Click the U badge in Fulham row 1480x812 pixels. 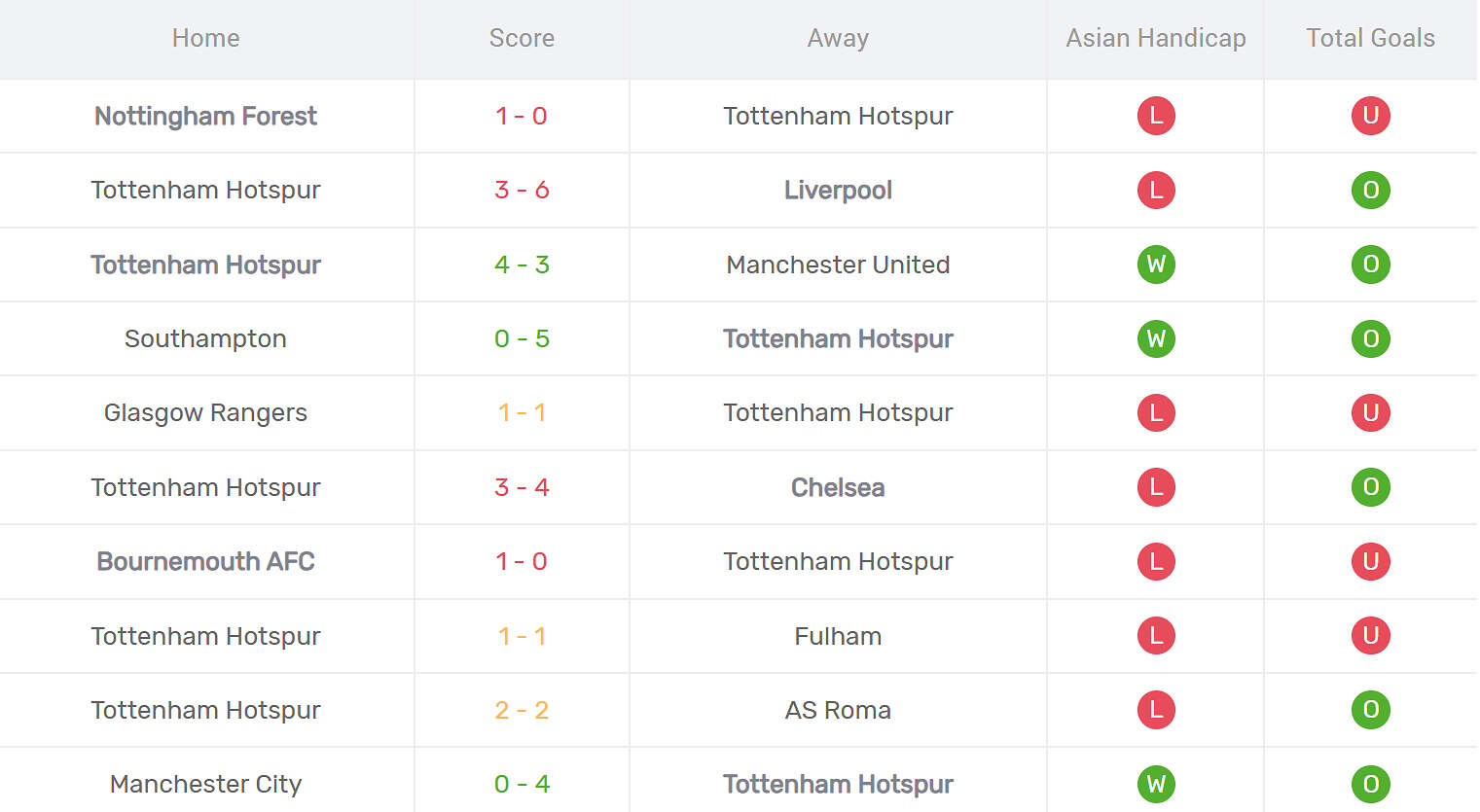click(1370, 636)
